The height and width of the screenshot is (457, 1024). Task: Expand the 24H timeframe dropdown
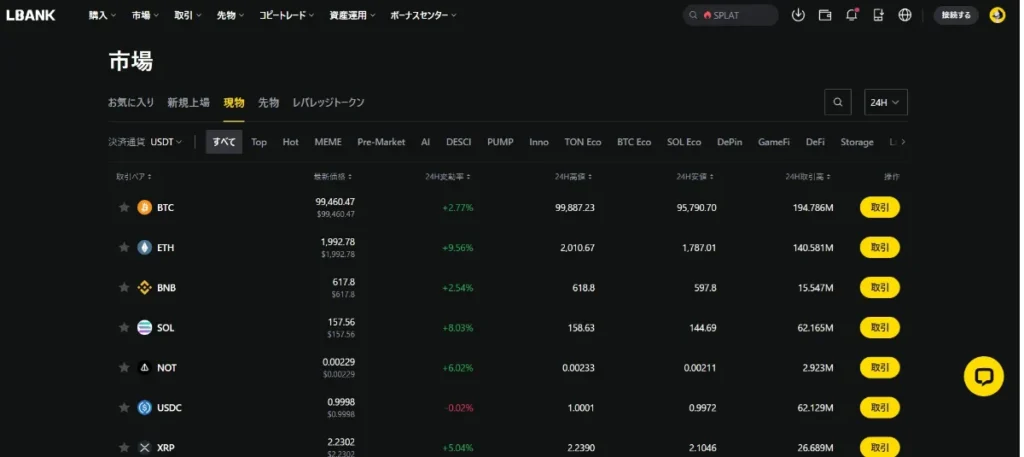tap(885, 102)
